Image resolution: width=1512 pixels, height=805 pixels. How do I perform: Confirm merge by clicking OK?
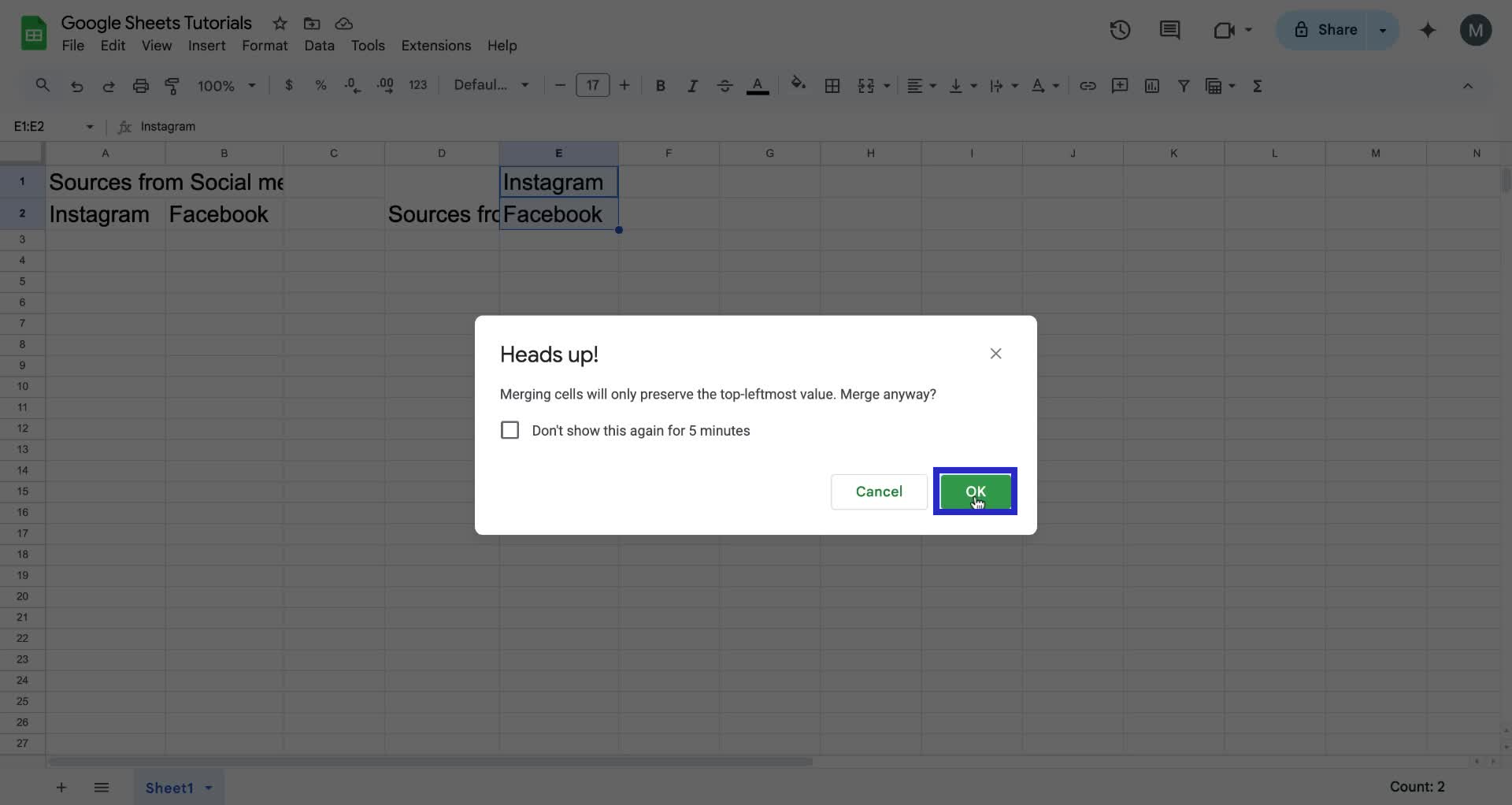coord(975,491)
